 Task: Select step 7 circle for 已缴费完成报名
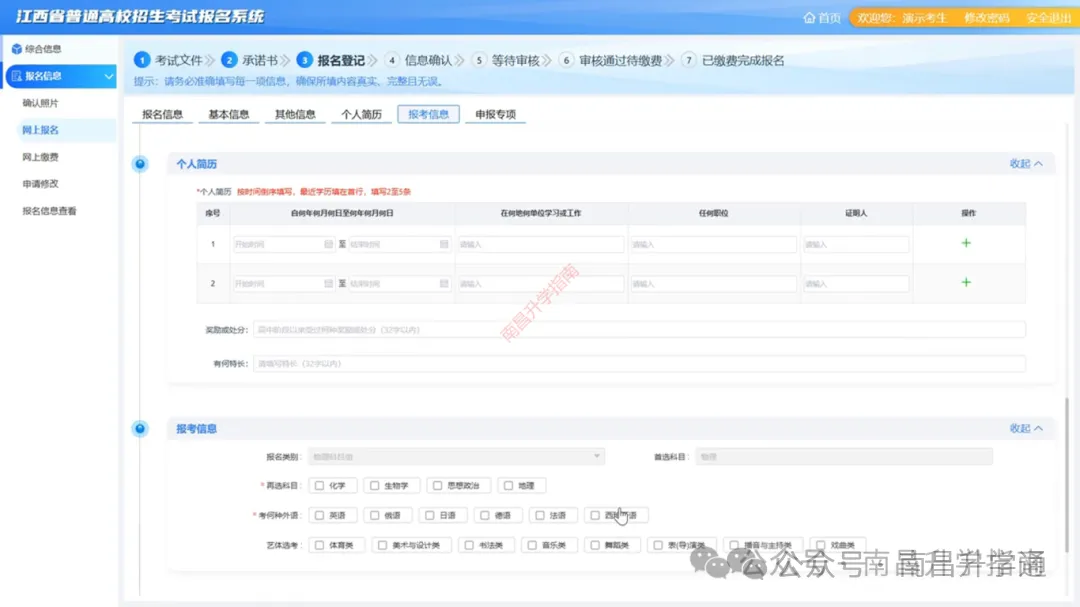pos(689,60)
